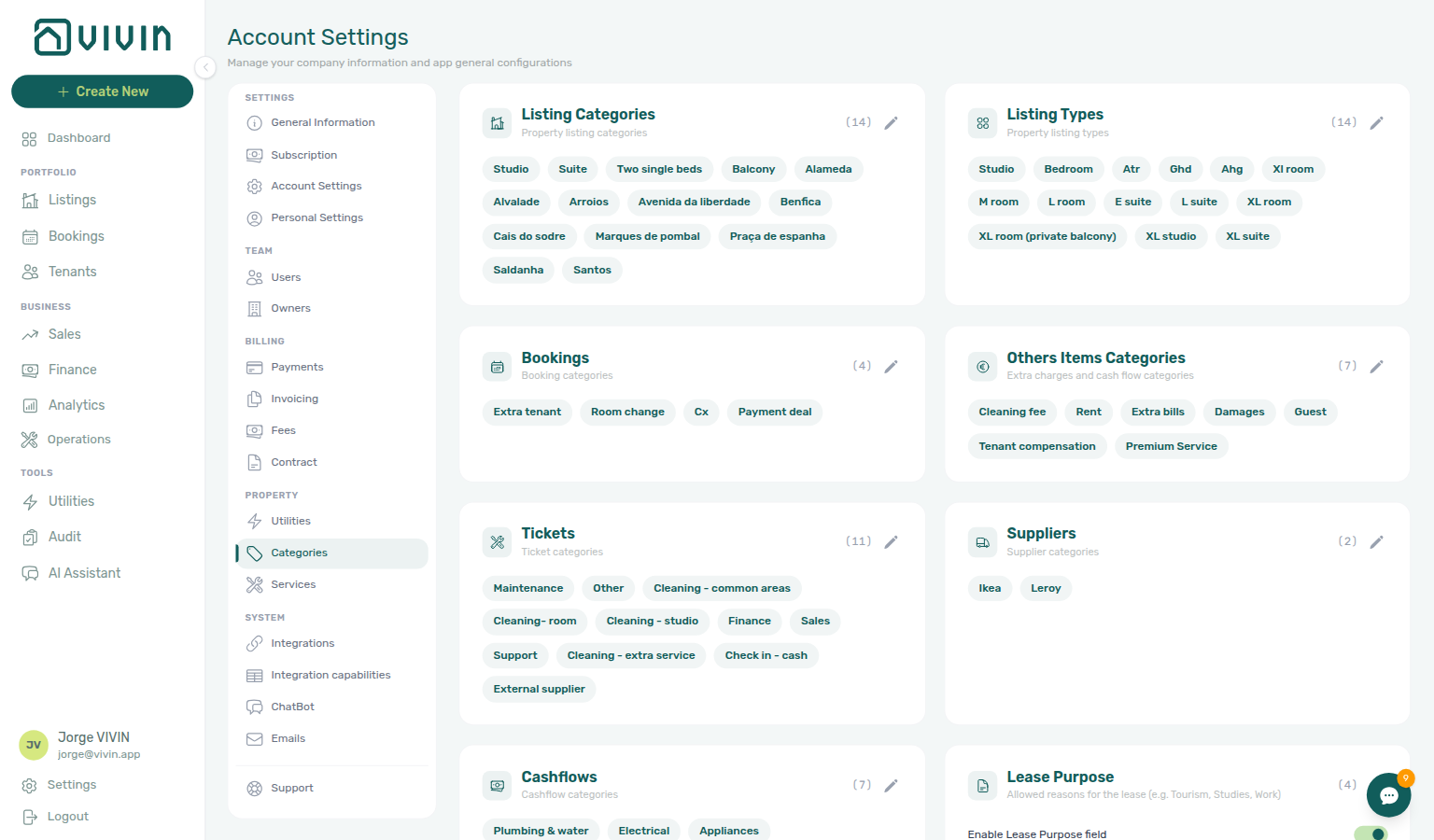Image resolution: width=1434 pixels, height=840 pixels.
Task: Click the External supplier ticket tag
Action: [x=539, y=690]
